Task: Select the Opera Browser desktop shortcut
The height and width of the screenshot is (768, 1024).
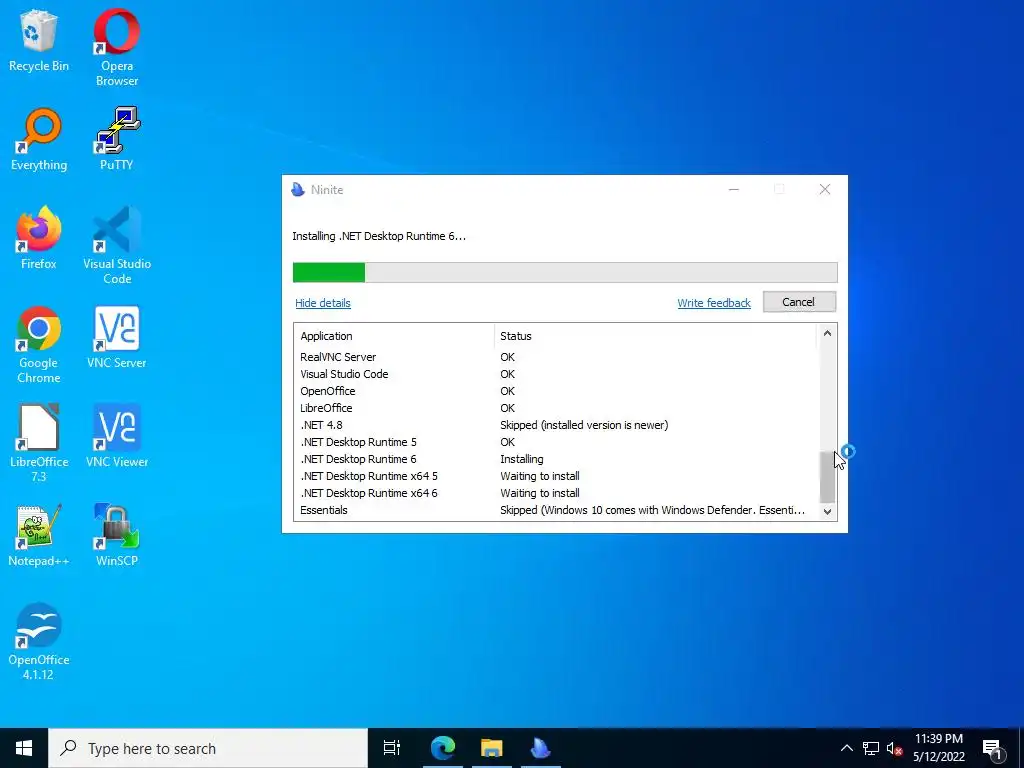Action: (117, 48)
